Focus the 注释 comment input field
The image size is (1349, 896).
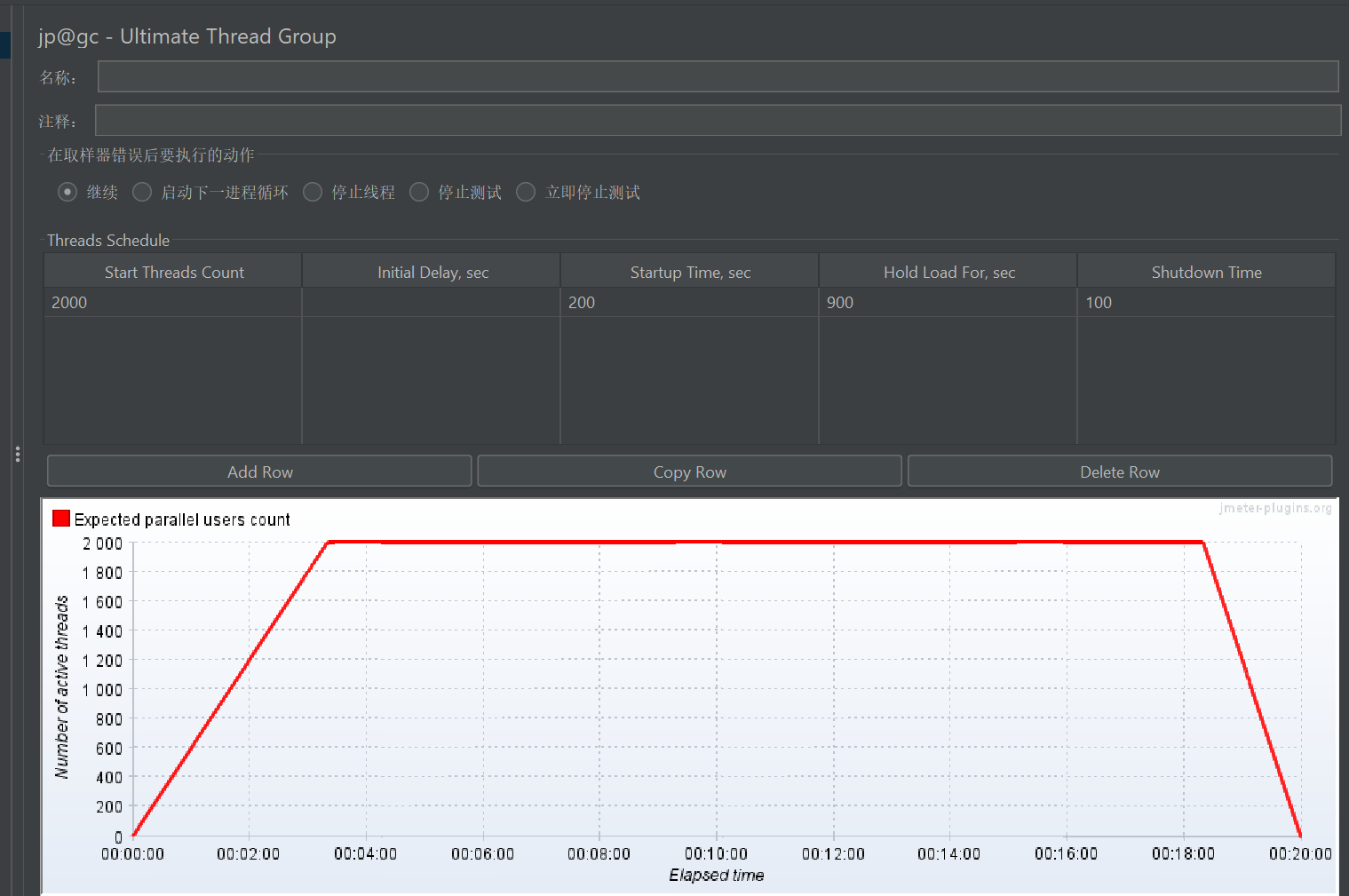pos(718,120)
